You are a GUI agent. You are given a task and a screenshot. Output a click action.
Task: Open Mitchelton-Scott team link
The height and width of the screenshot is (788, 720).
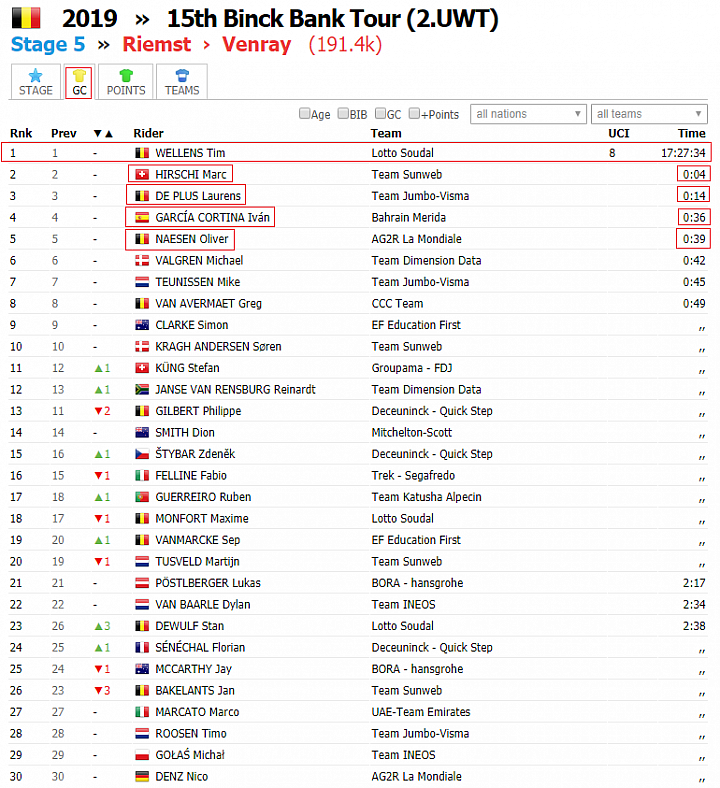tap(412, 433)
